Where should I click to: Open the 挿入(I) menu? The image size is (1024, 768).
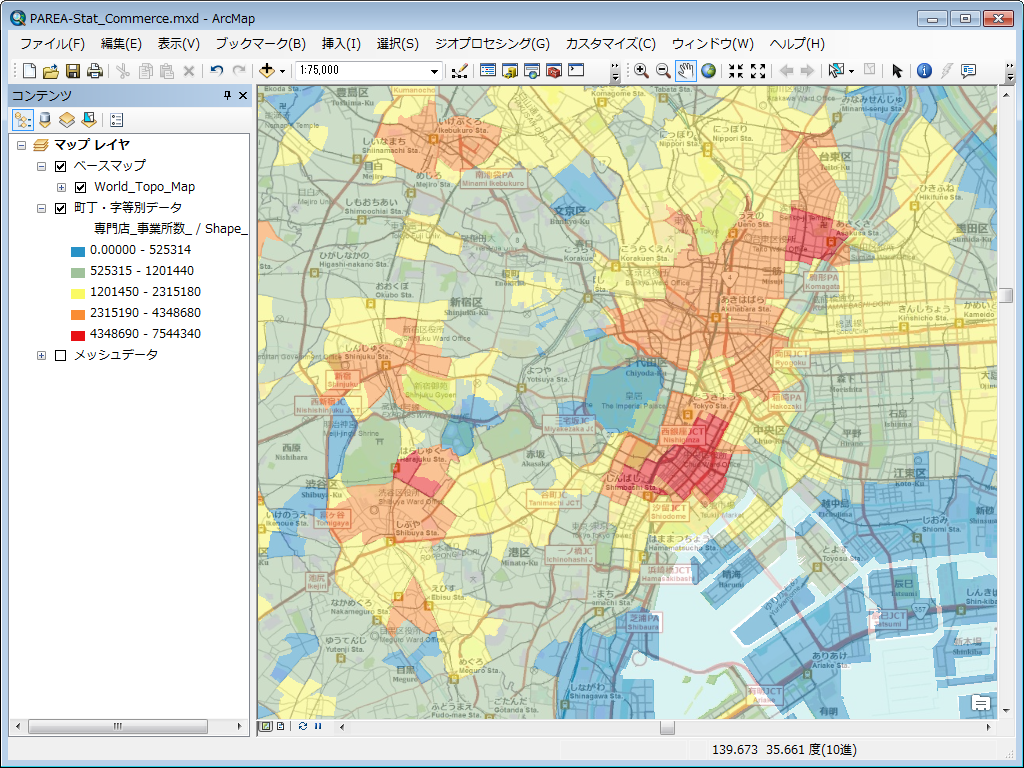[341, 44]
